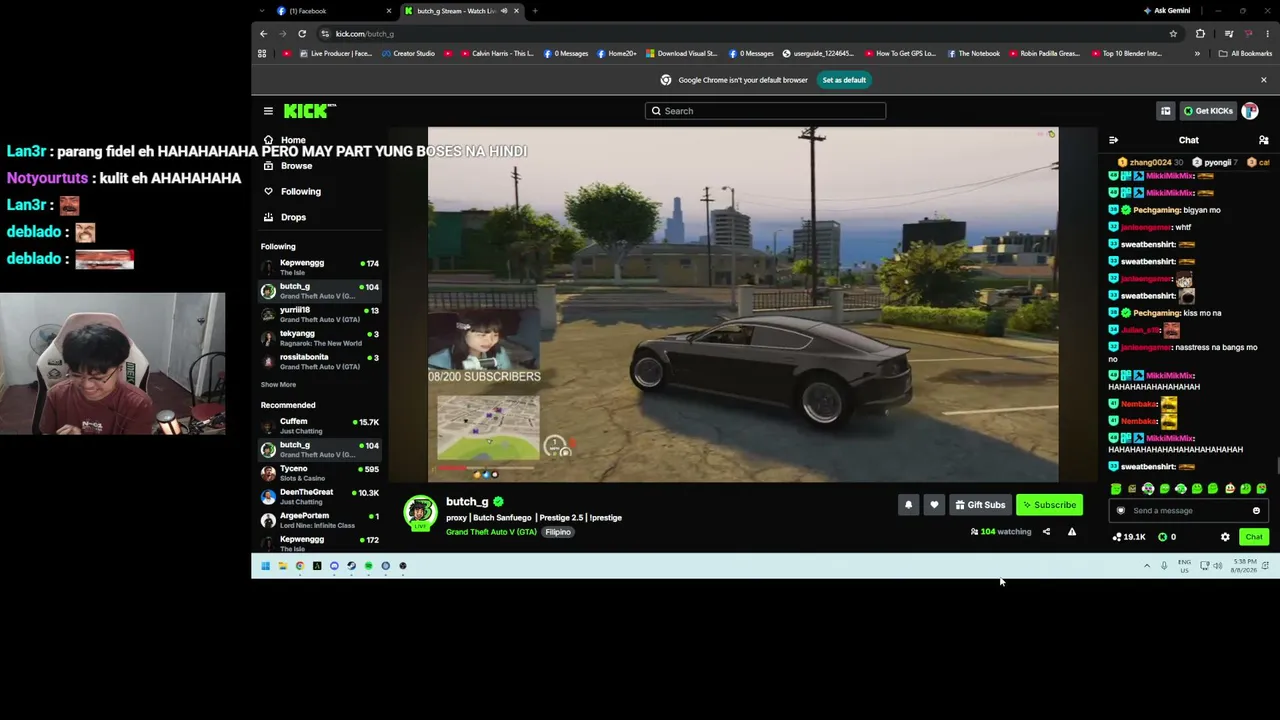
Task: Open the user profile avatar menu
Action: 1250,111
